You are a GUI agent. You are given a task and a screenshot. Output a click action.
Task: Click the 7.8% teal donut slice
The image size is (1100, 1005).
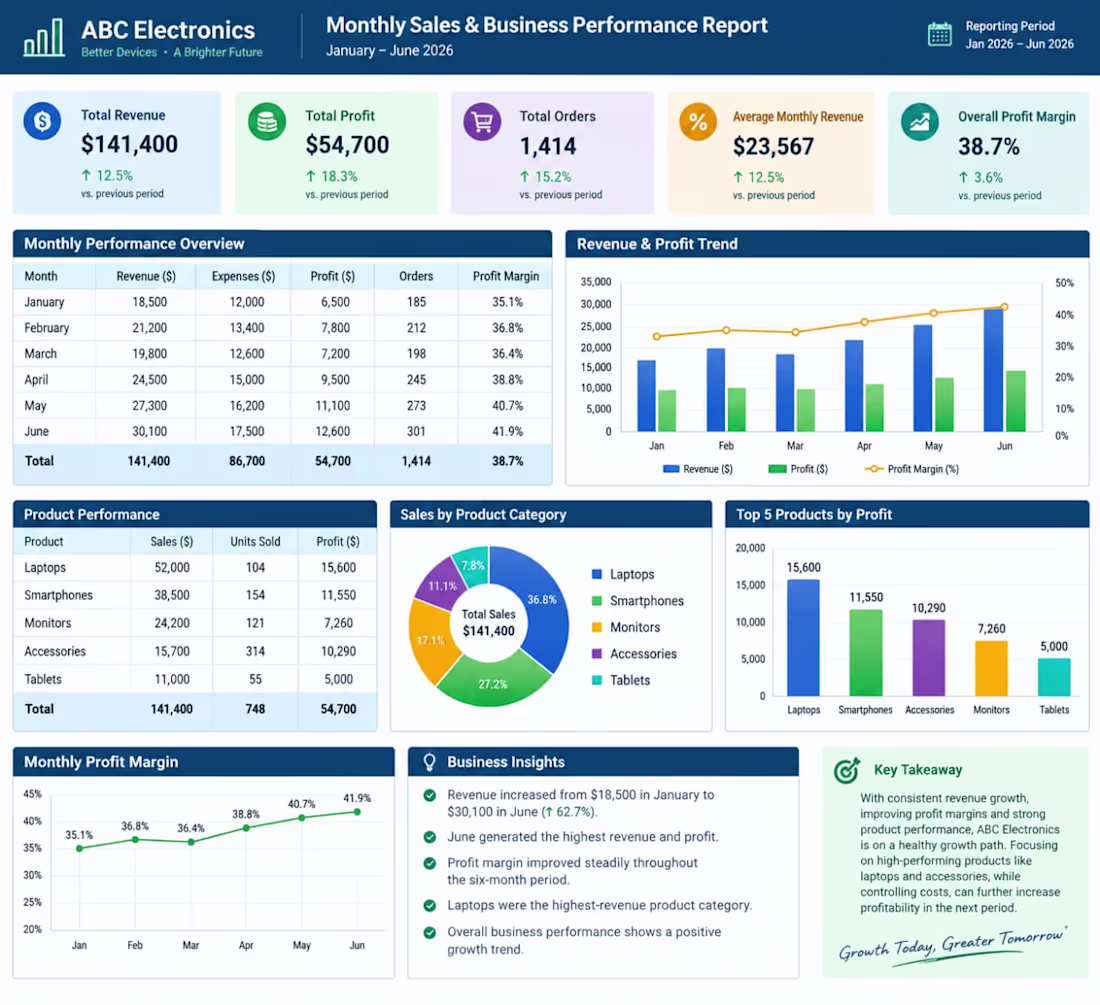tap(473, 565)
